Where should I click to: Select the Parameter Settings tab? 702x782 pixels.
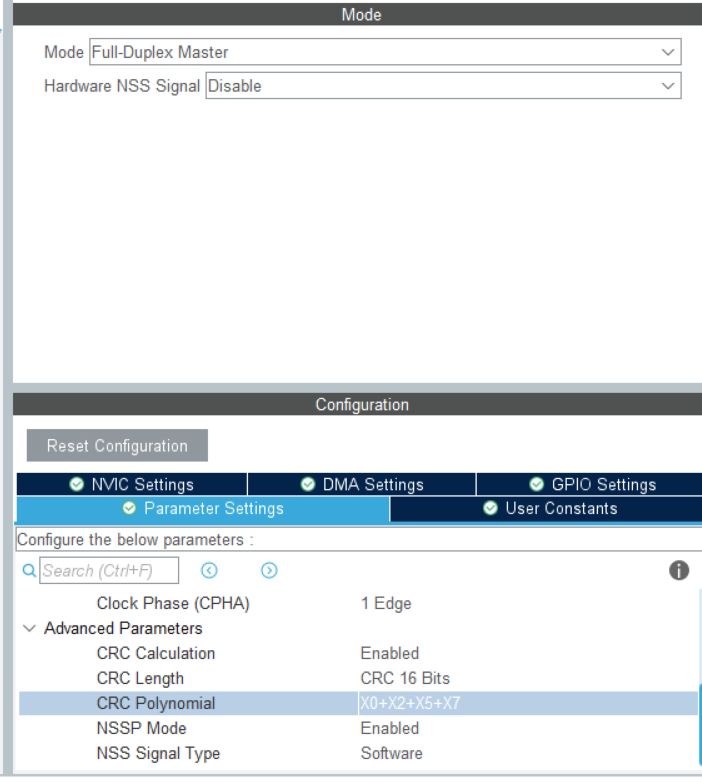click(203, 509)
